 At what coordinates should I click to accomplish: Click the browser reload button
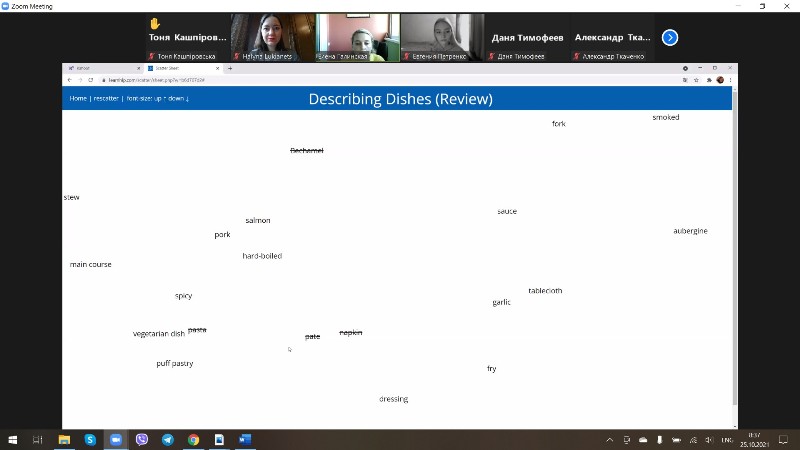[90, 80]
